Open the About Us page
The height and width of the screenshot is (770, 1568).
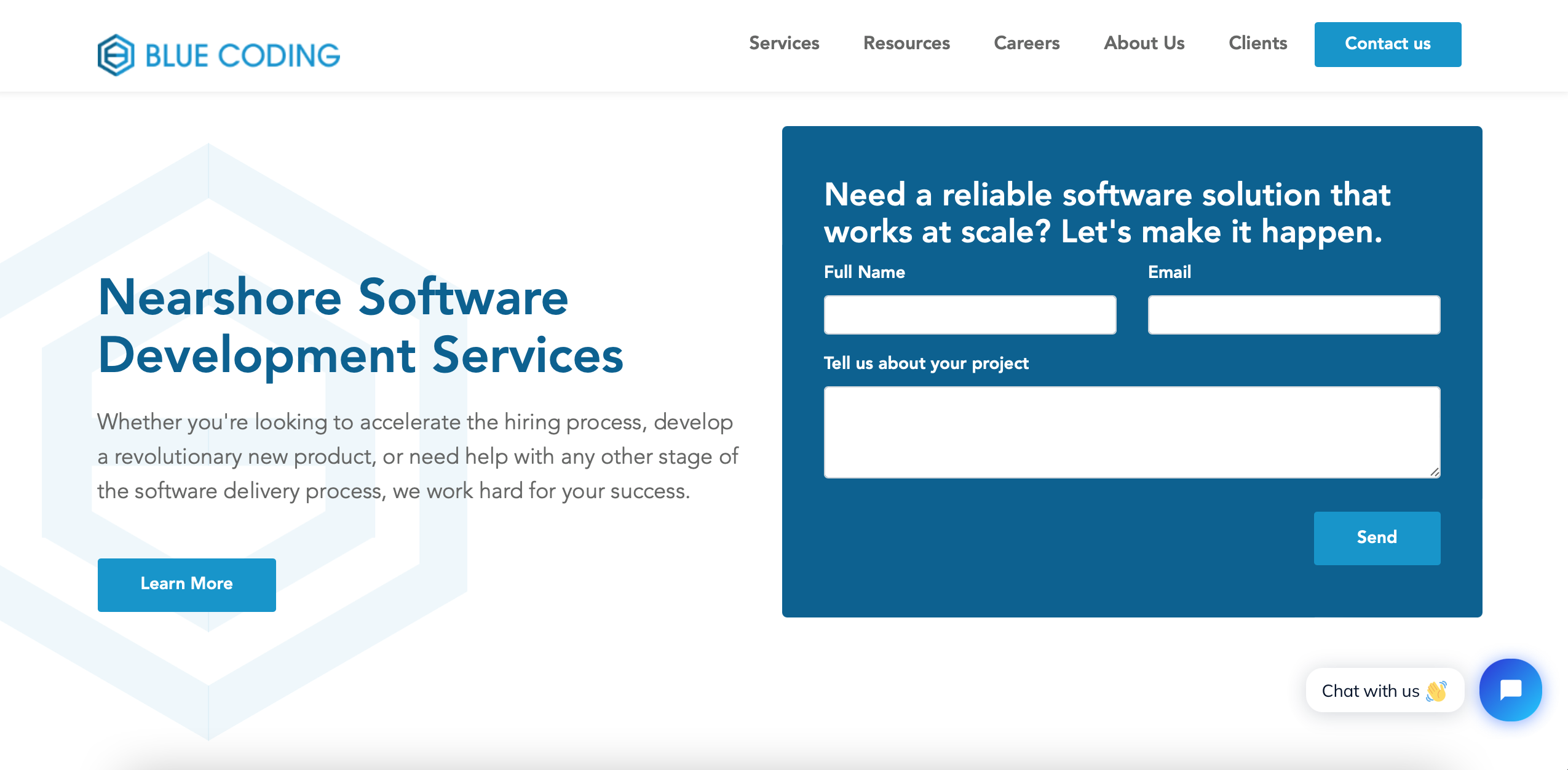[1144, 44]
